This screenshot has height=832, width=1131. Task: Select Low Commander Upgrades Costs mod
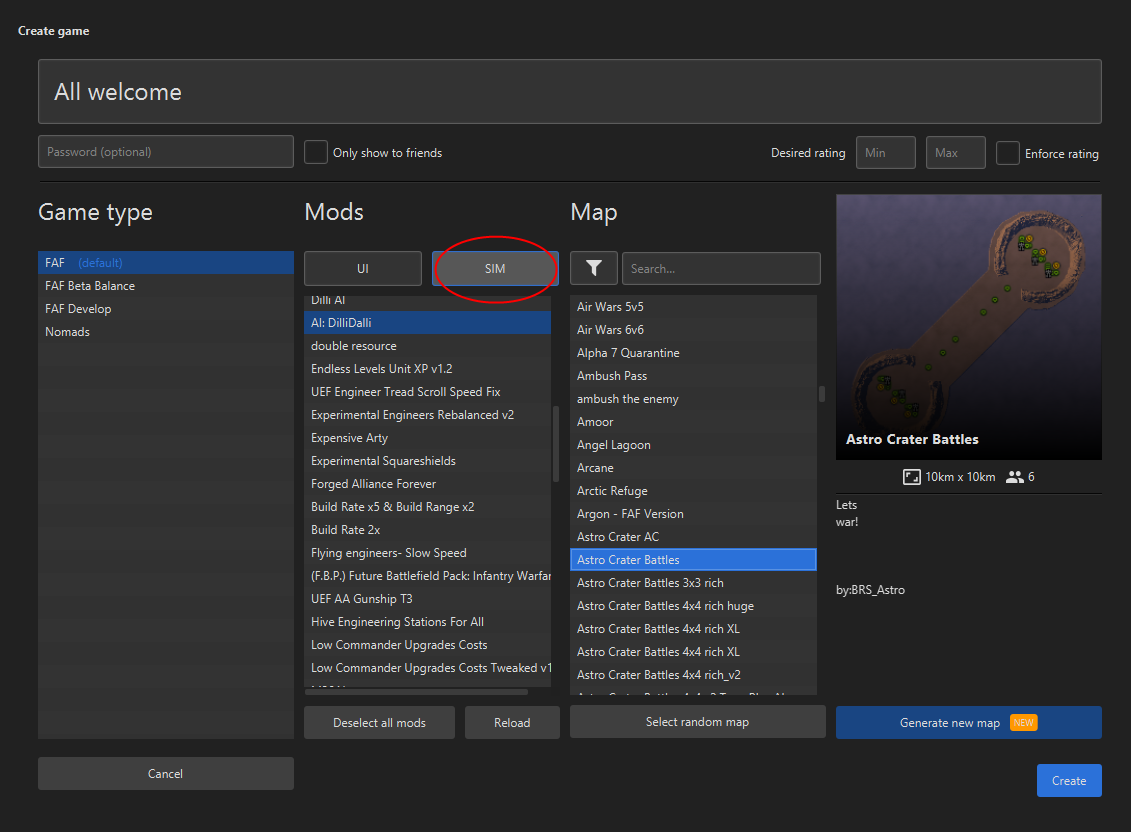[x=427, y=645]
